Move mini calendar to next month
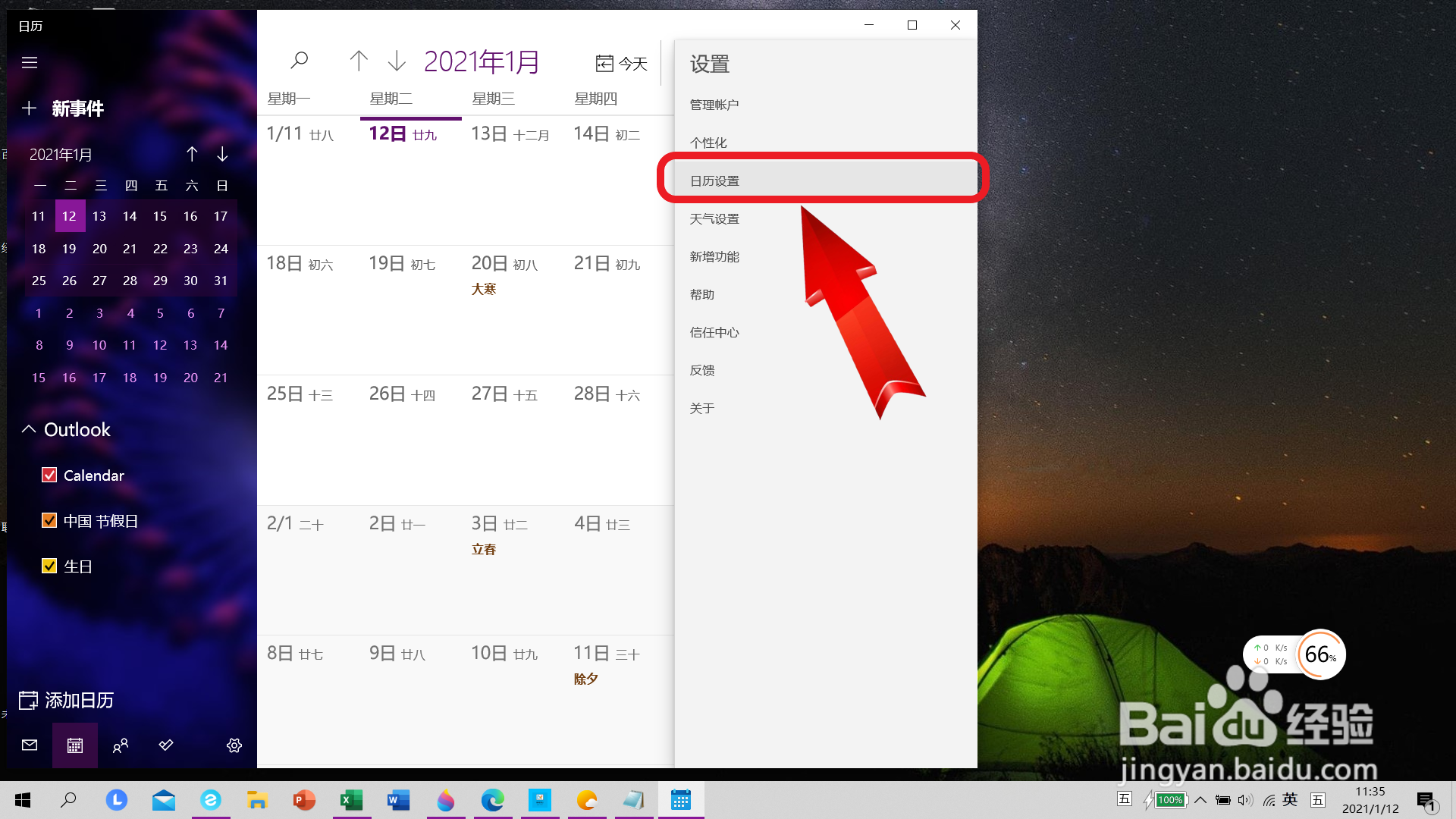Image resolution: width=1456 pixels, height=819 pixels. point(222,155)
